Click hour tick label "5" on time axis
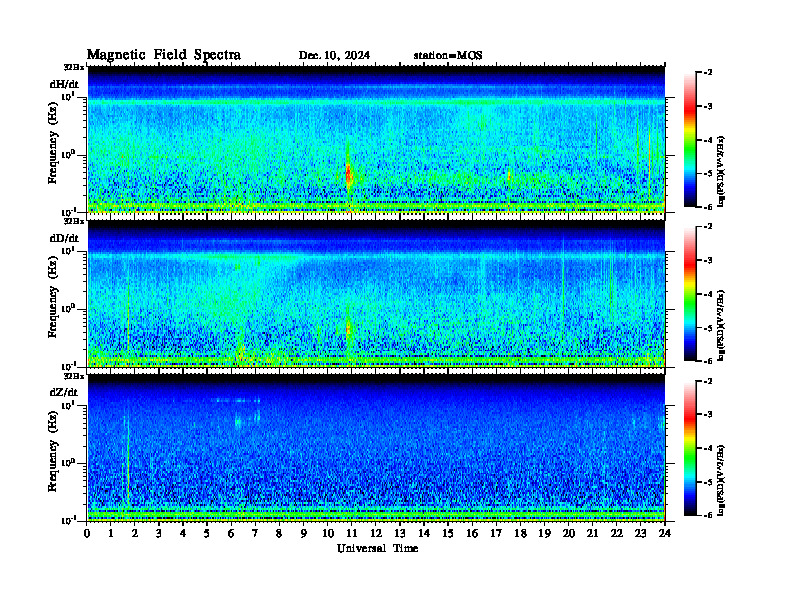The width and height of the screenshot is (792, 612). (207, 533)
